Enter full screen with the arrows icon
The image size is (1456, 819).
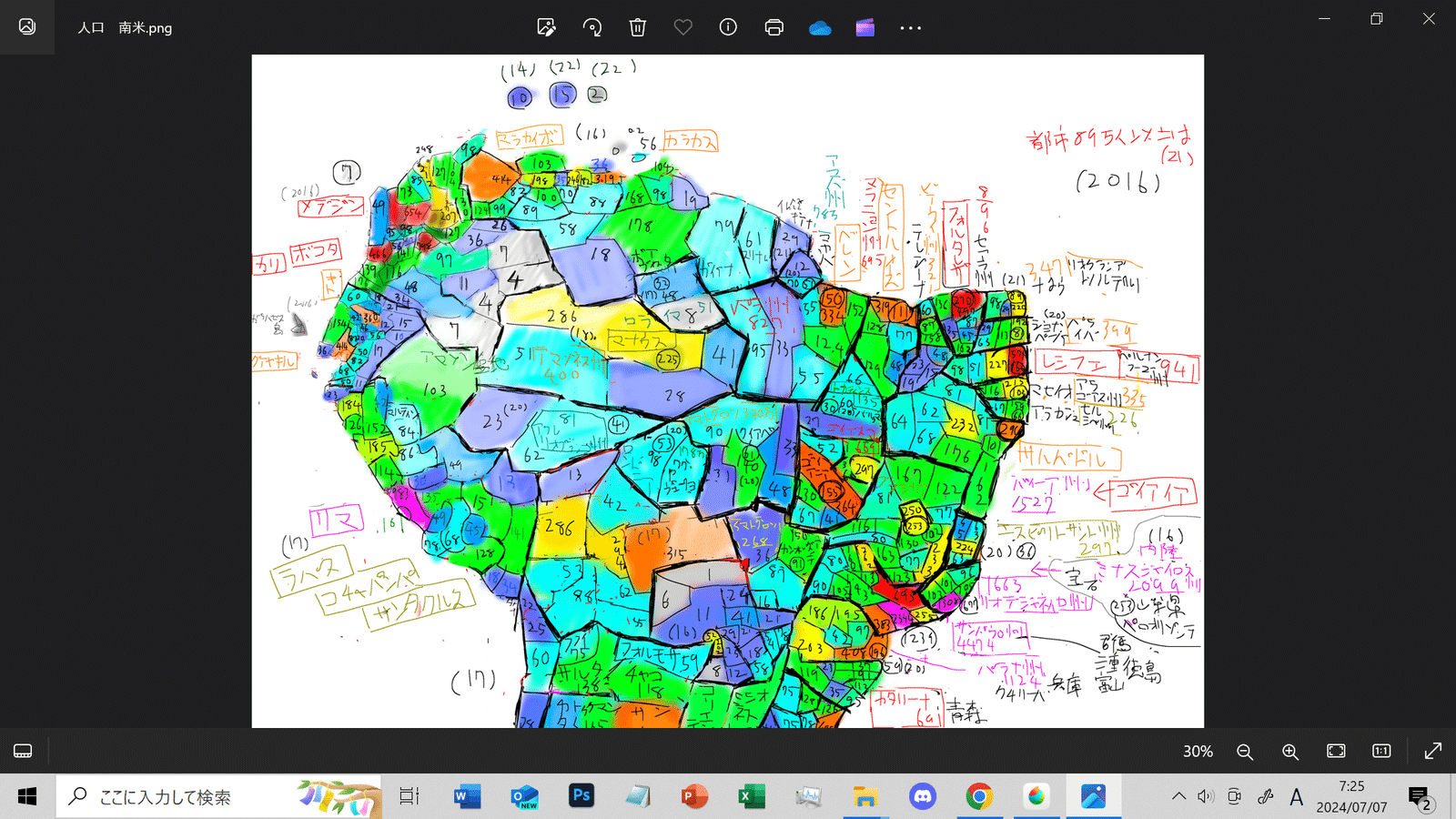pos(1432,751)
